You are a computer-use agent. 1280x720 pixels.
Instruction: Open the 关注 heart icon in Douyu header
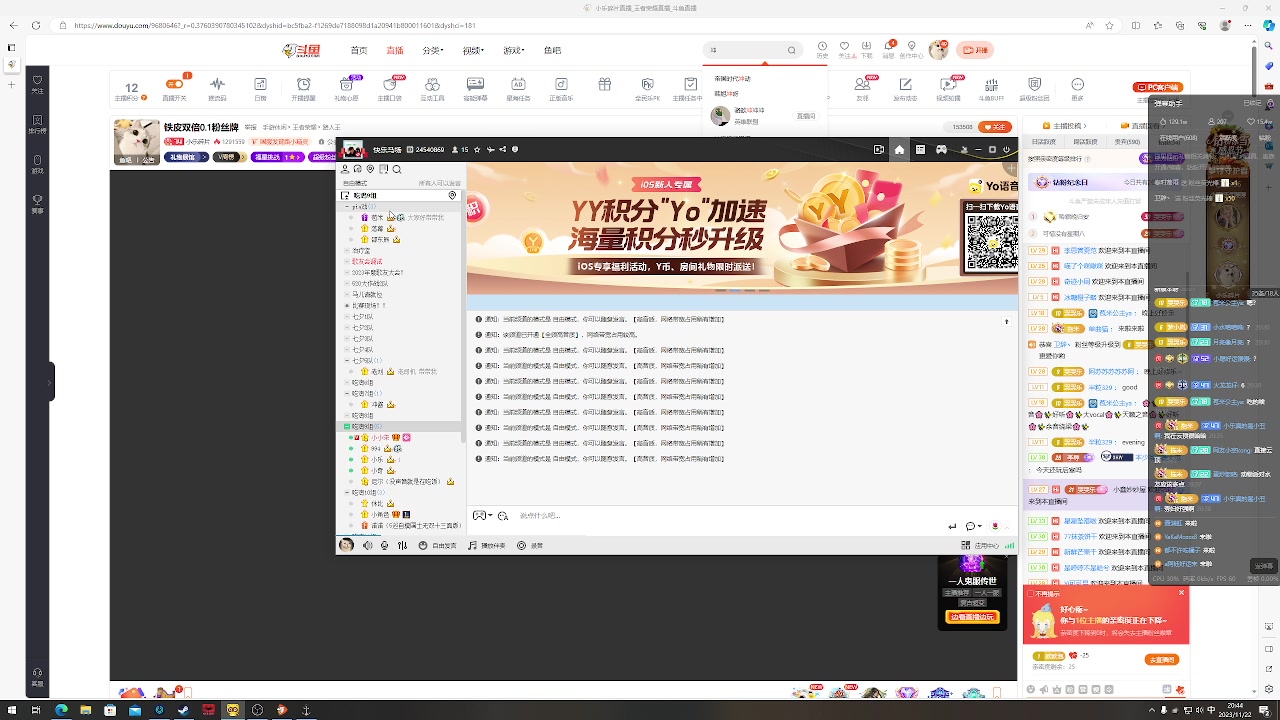tap(844, 47)
